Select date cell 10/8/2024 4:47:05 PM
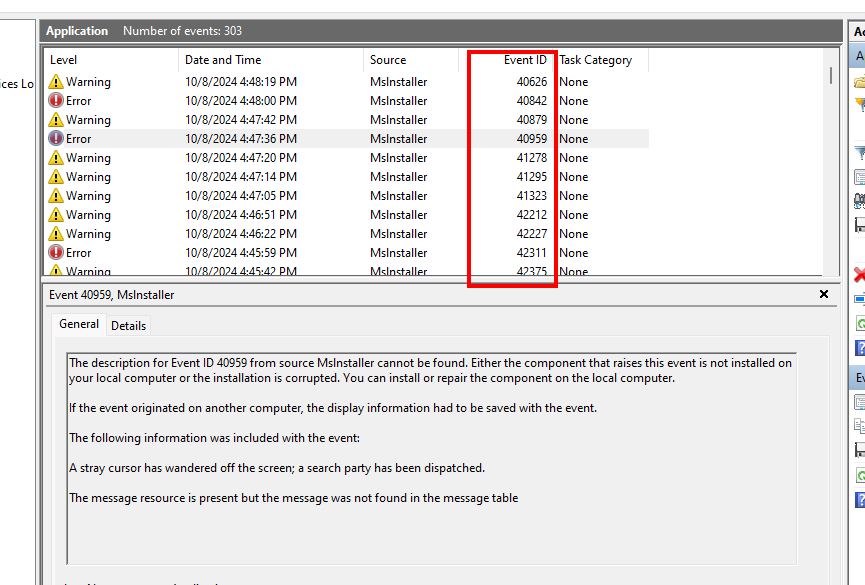This screenshot has height=585, width=865. (241, 196)
